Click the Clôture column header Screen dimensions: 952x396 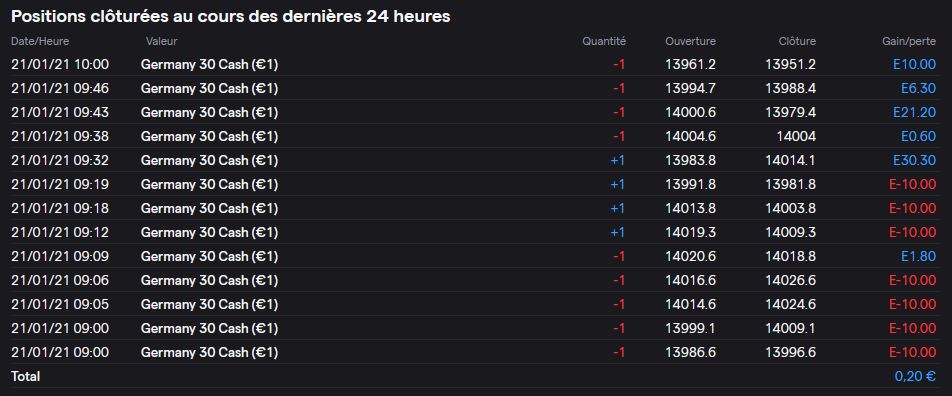coord(797,41)
